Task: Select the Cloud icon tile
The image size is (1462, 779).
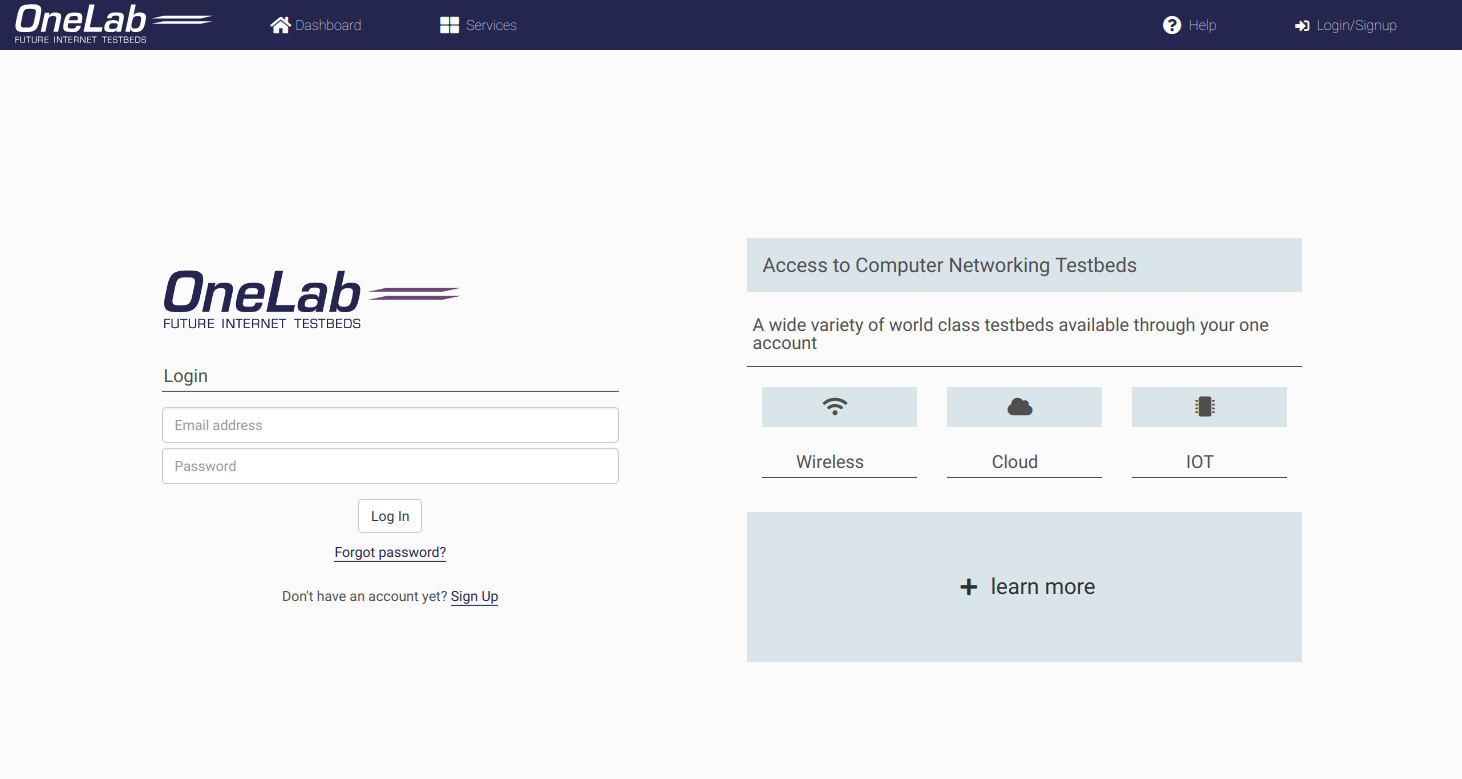Action: pos(1024,407)
